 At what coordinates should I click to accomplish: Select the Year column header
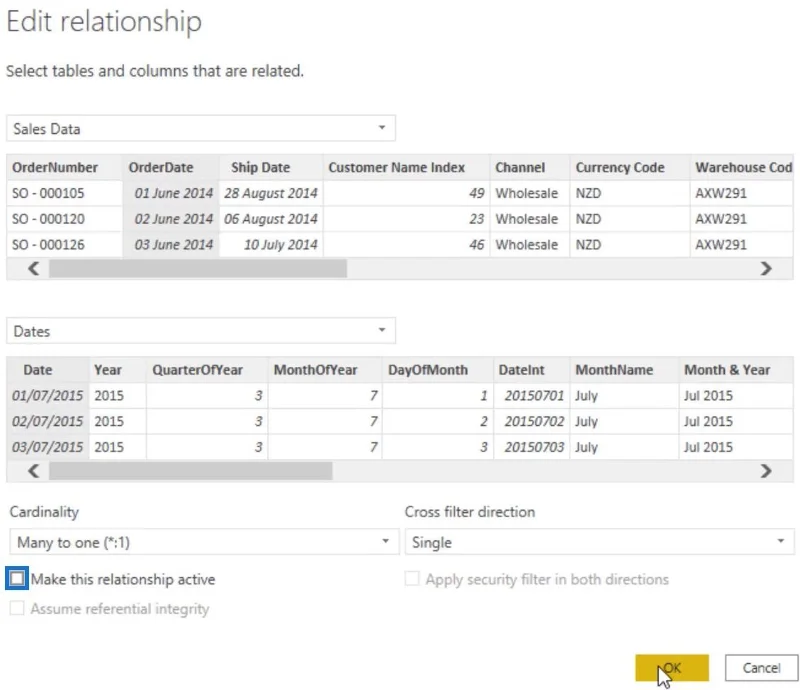[x=117, y=369]
